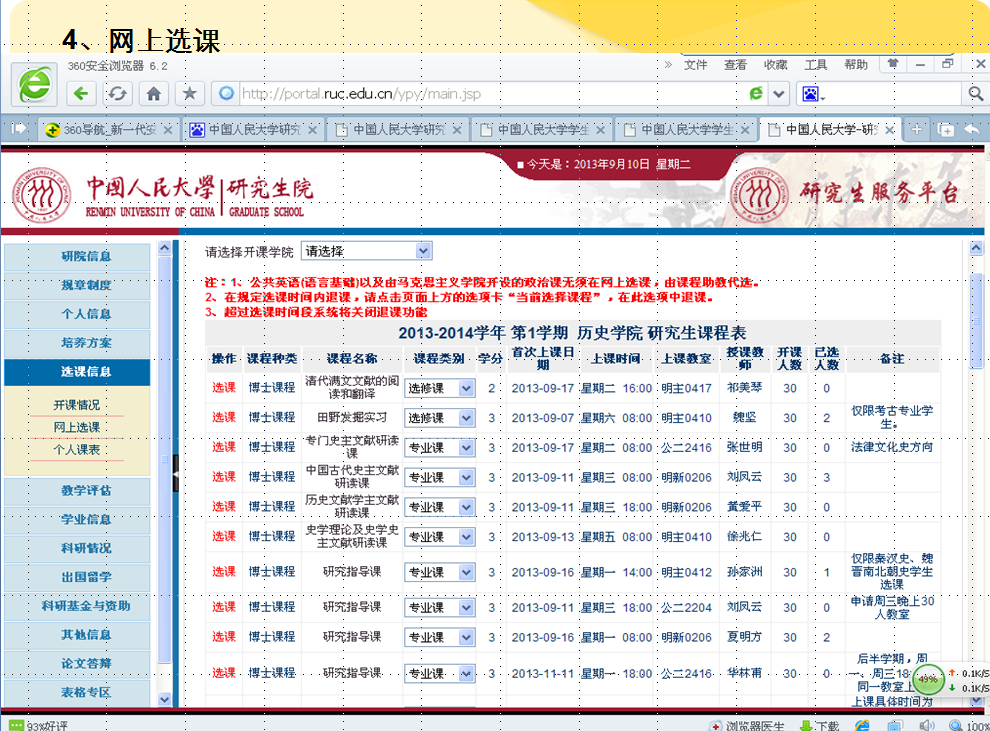Screen dimensions: 990x731
Task: Open 个人课表 in the sidebar
Action: pyautogui.click(x=77, y=450)
